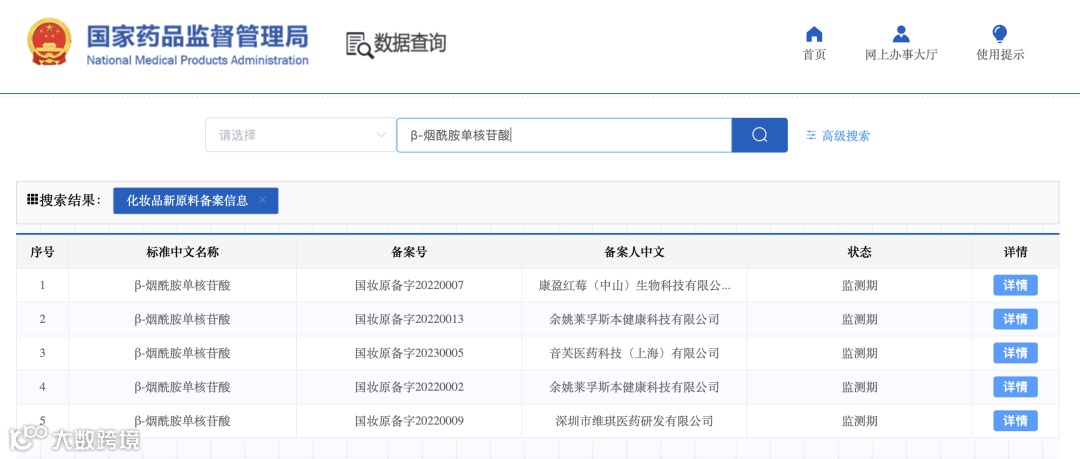Click the blue magnifier search button
Viewport: 1080px width, 459px height.
[760, 135]
